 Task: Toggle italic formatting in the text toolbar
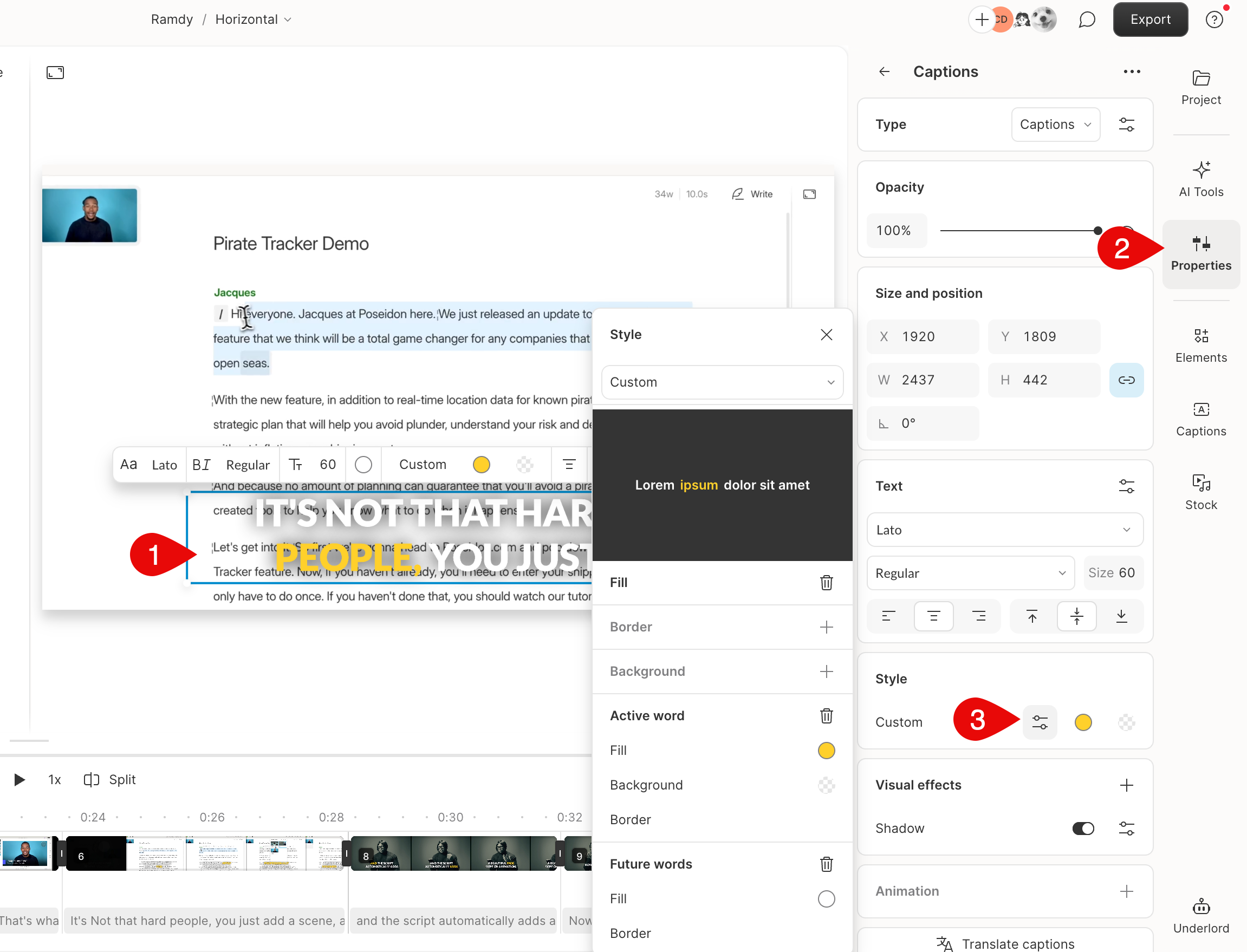tap(207, 464)
